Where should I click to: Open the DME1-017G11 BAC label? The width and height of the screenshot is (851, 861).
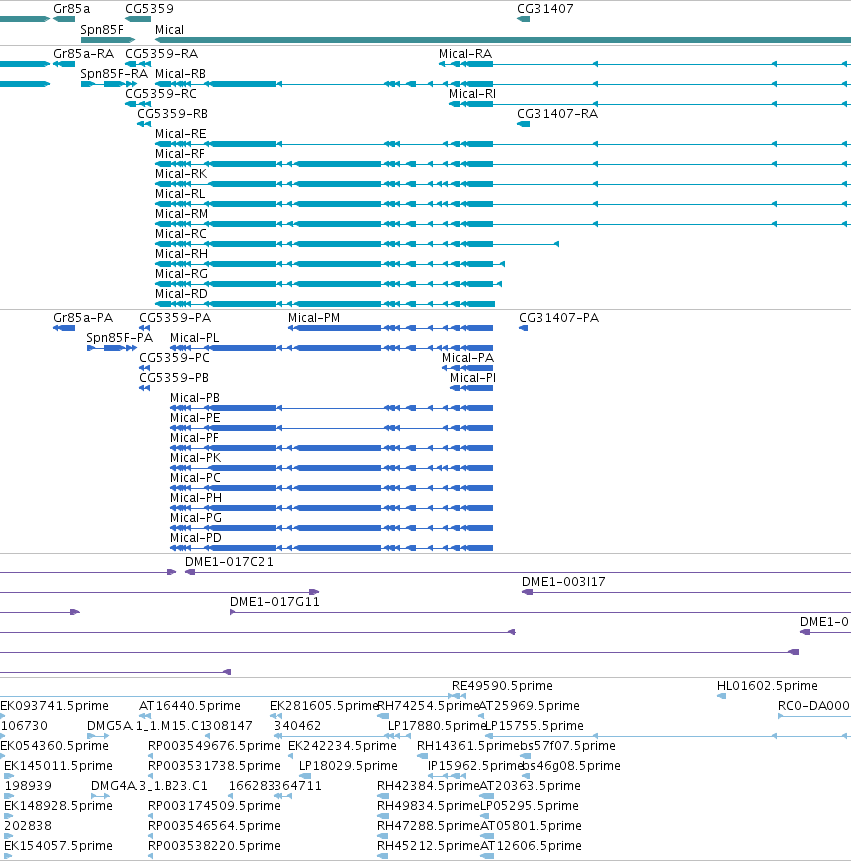[x=275, y=602]
